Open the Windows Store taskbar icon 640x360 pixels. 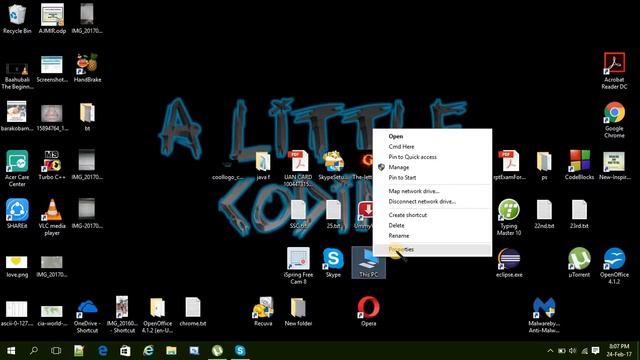click(x=125, y=351)
